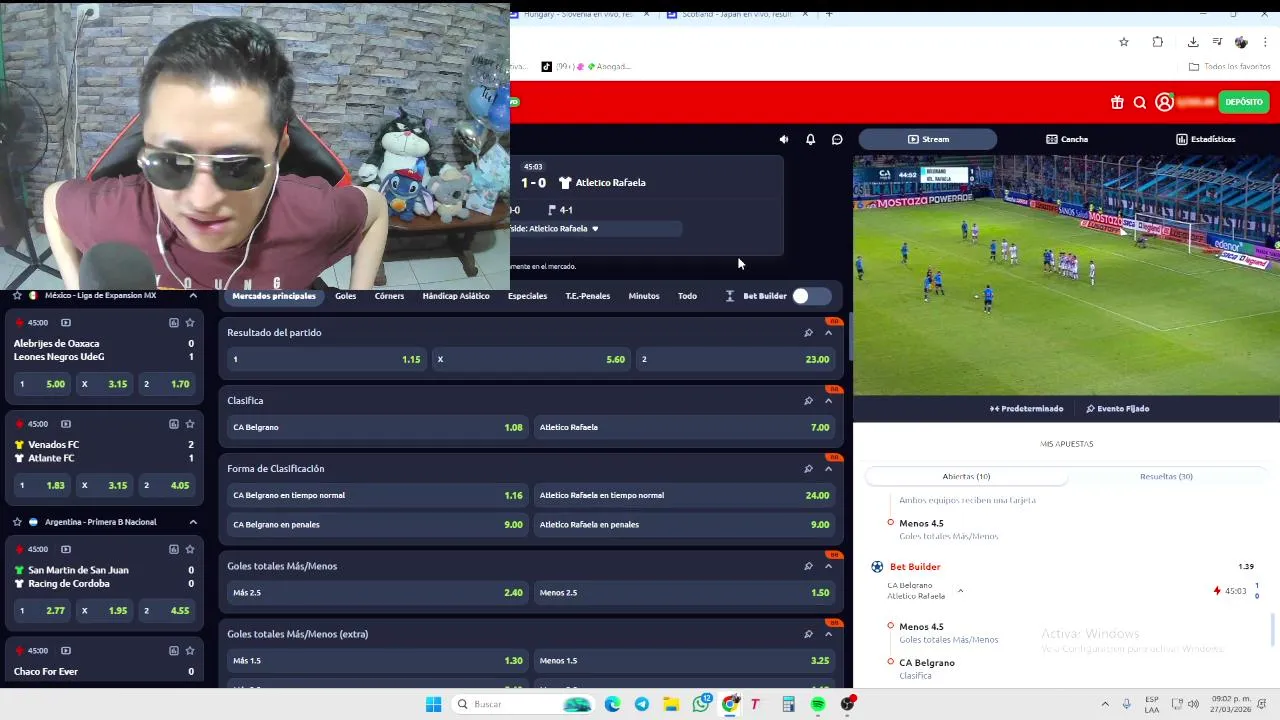Open the gift promotions icon
This screenshot has height=720, width=1280.
1117,102
